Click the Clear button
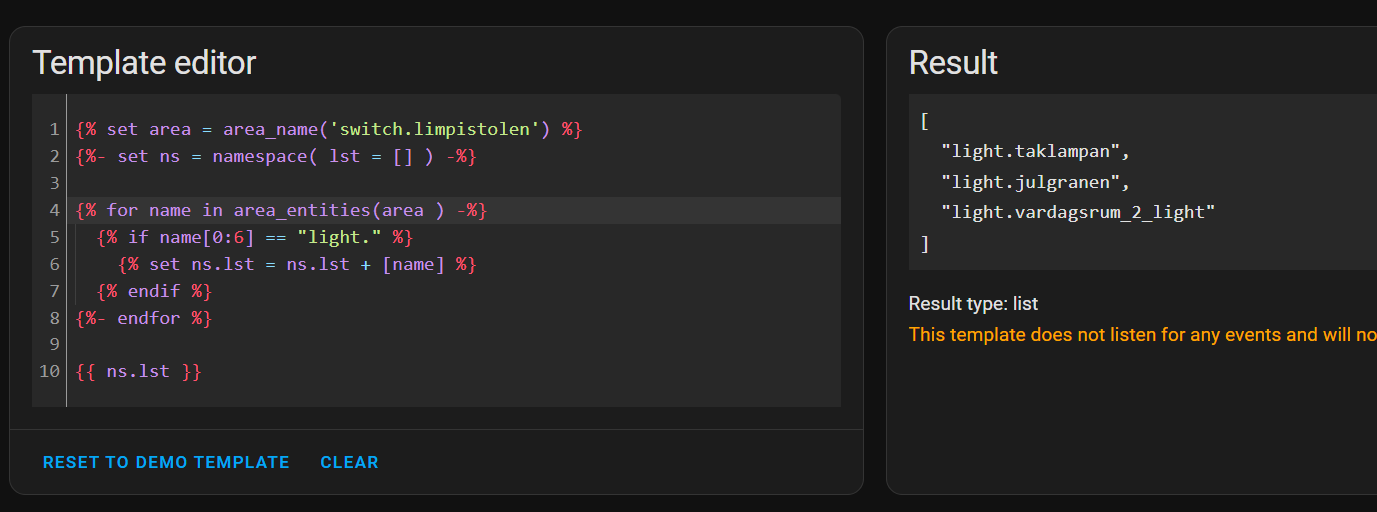 coord(349,462)
